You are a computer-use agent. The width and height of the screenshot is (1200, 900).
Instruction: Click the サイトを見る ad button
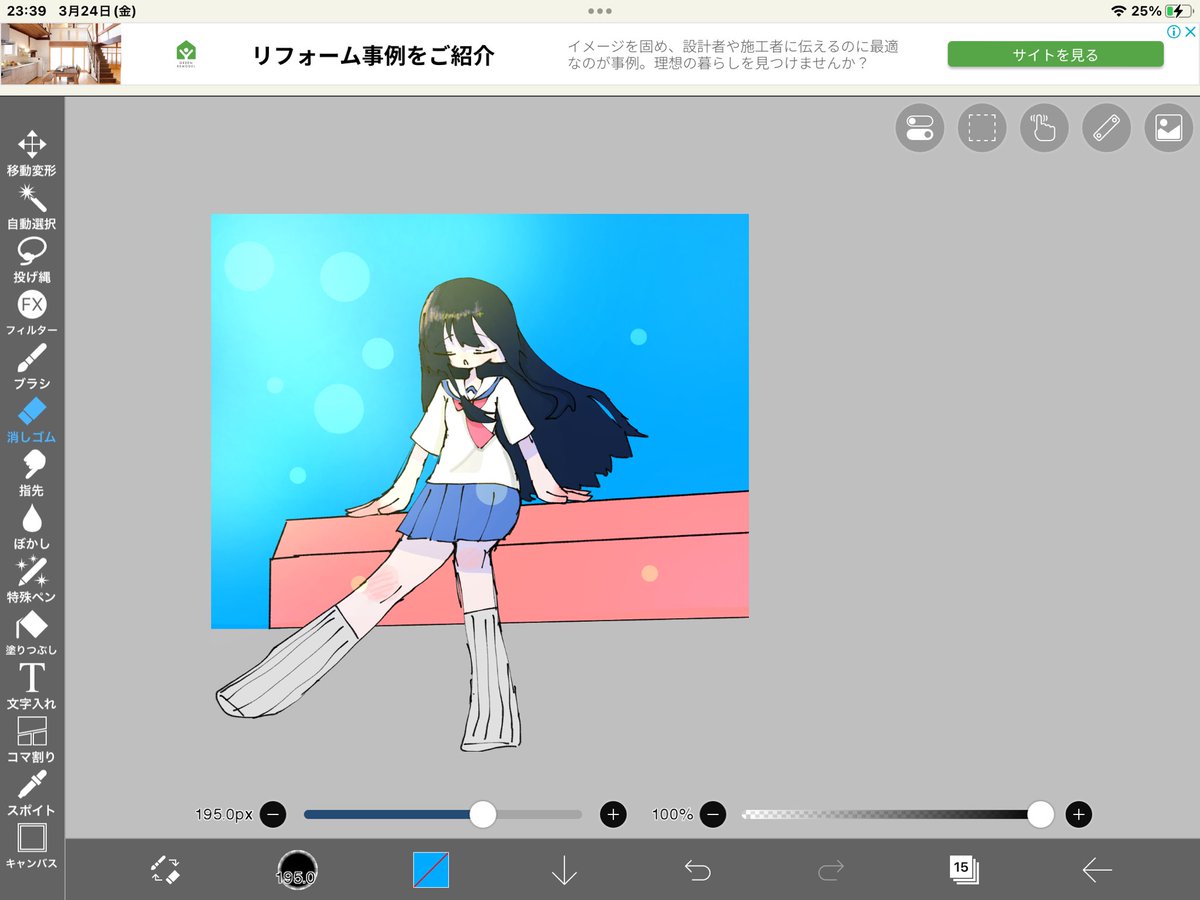(1055, 54)
